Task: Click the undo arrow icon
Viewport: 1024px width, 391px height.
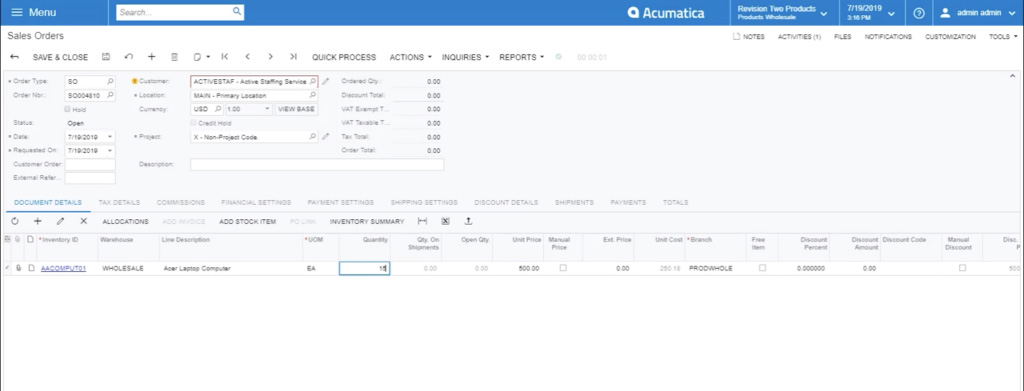Action: 129,57
